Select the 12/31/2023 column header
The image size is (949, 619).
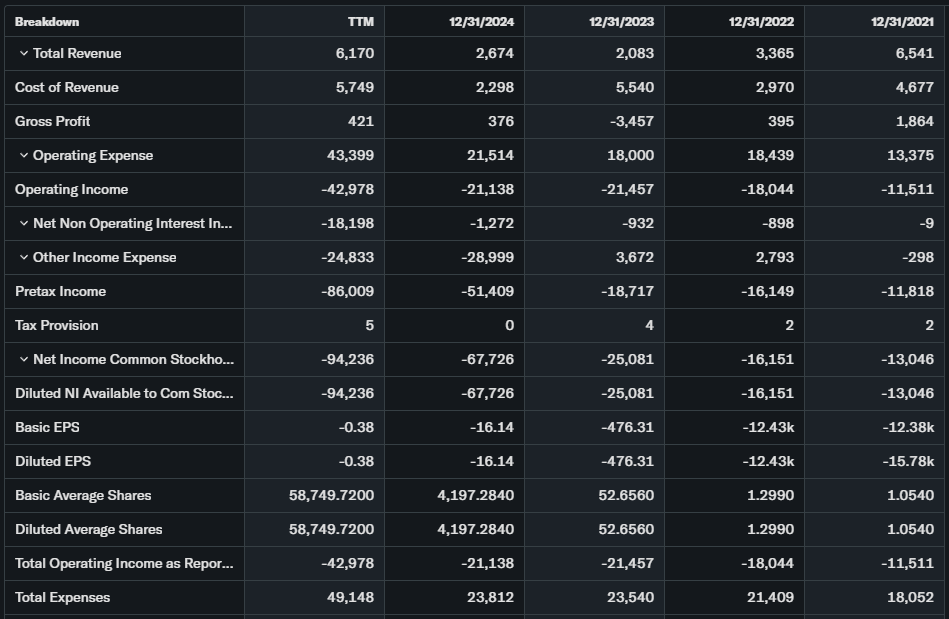(621, 21)
